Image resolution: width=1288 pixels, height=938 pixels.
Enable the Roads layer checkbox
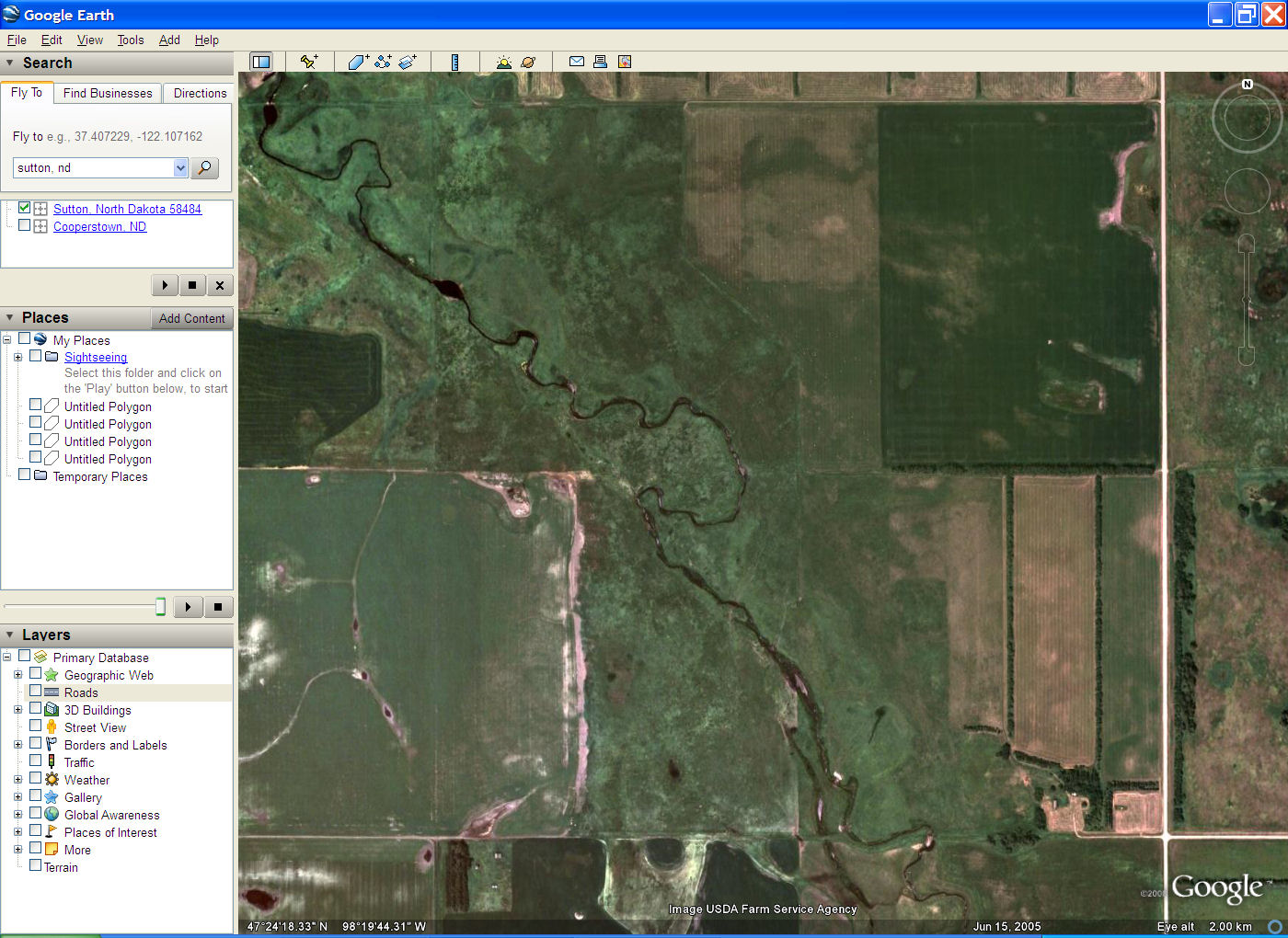35,691
